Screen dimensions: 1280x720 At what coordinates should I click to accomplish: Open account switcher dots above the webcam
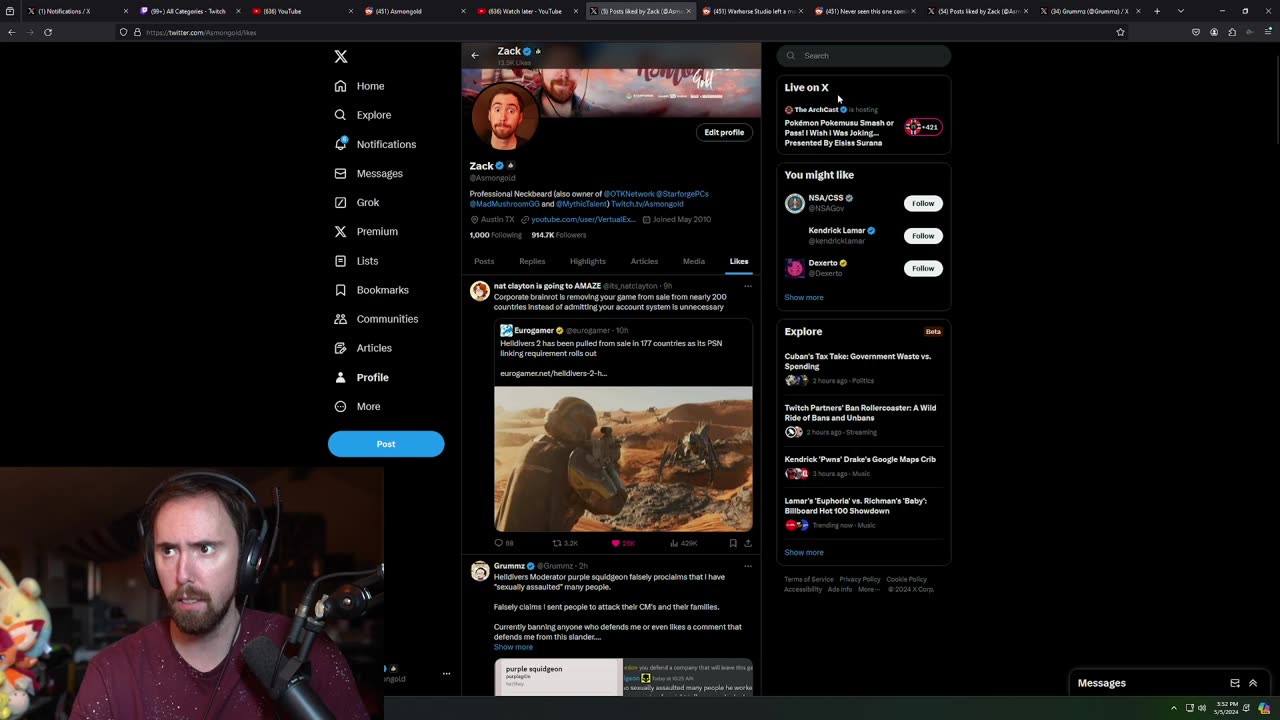(x=446, y=674)
